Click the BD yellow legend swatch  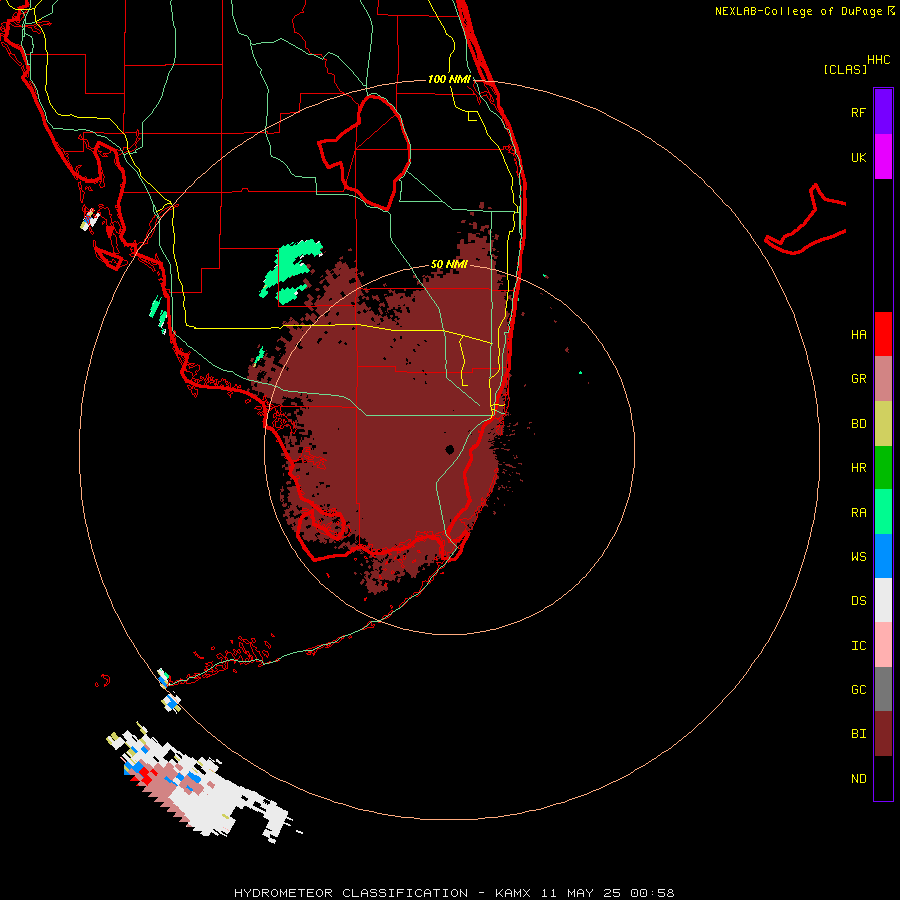tap(883, 424)
